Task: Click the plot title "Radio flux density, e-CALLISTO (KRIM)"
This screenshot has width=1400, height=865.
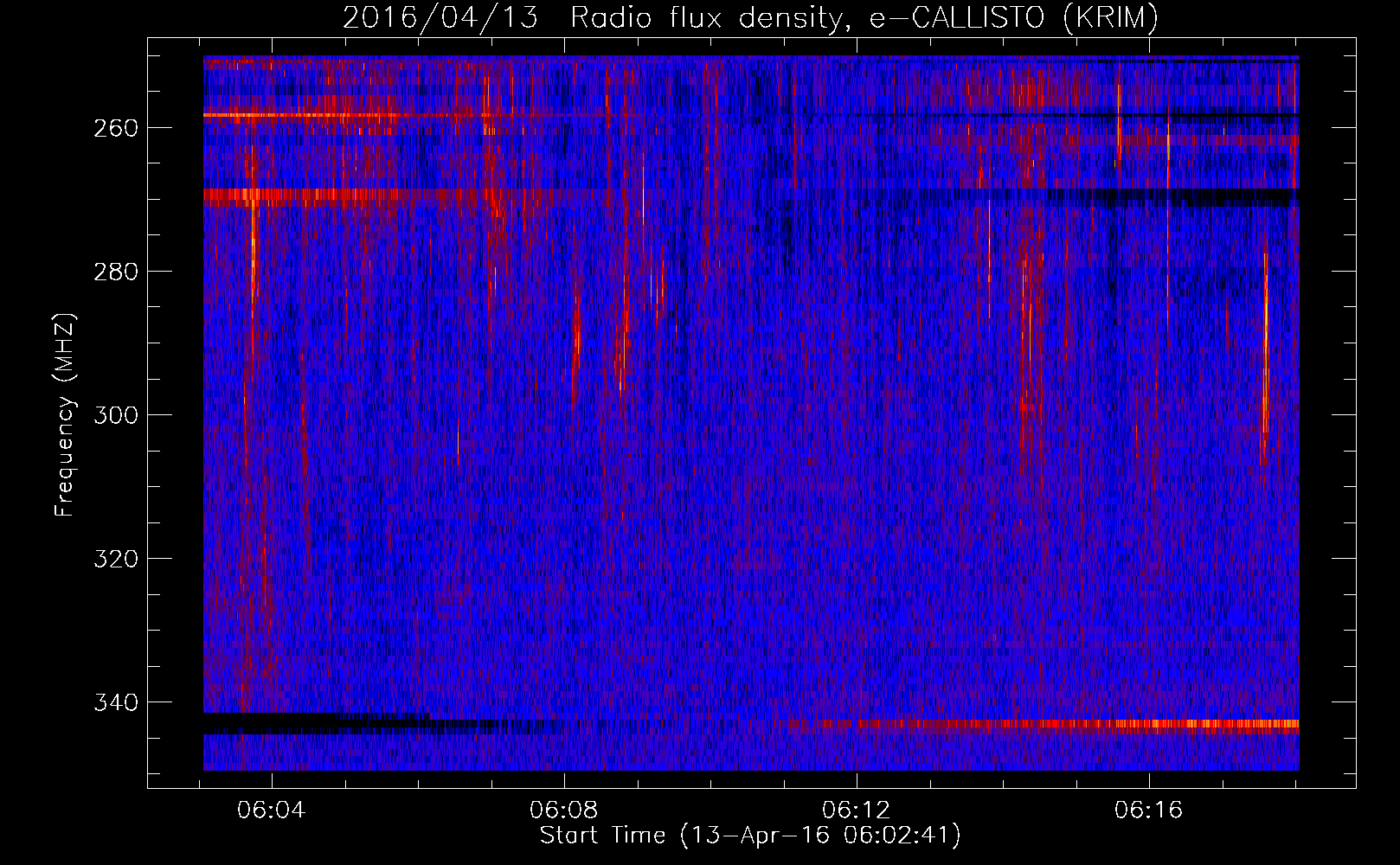Action: click(x=864, y=18)
